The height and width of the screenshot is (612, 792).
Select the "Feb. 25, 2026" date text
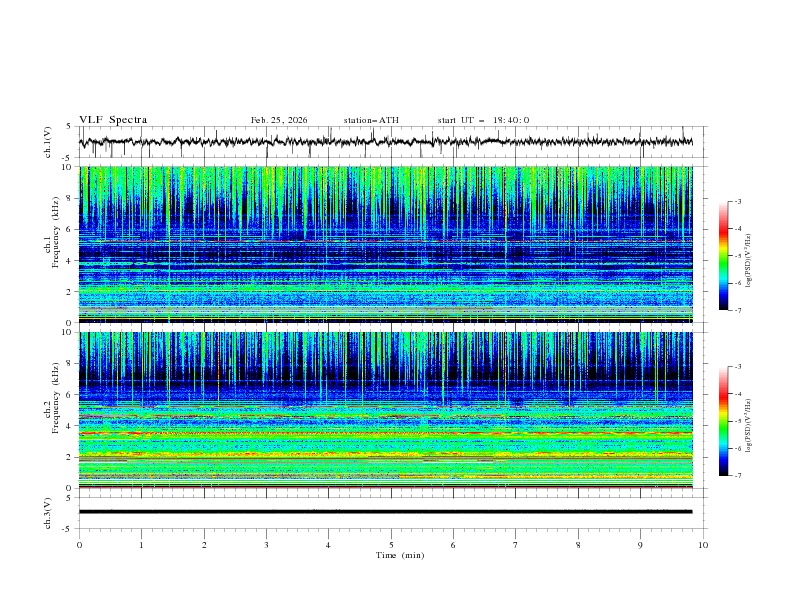[279, 120]
